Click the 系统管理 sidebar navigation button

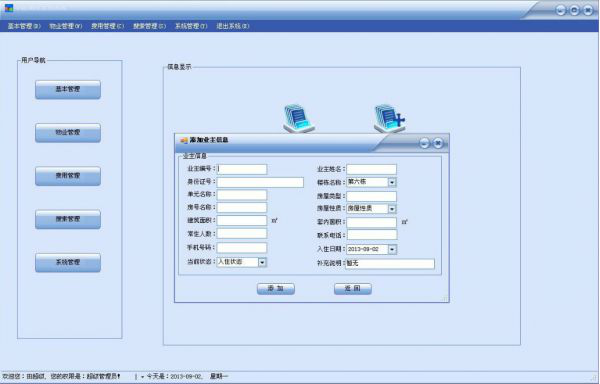(x=68, y=262)
